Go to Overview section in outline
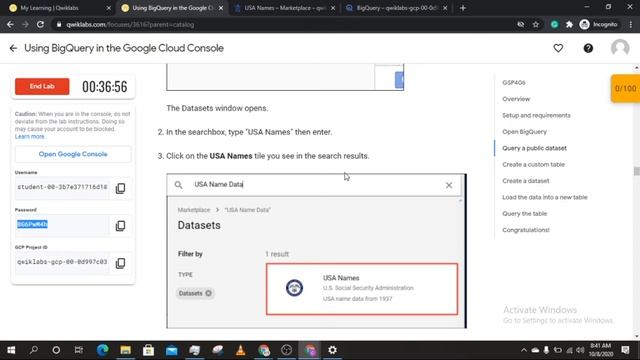The image size is (640, 360). pyautogui.click(x=516, y=99)
